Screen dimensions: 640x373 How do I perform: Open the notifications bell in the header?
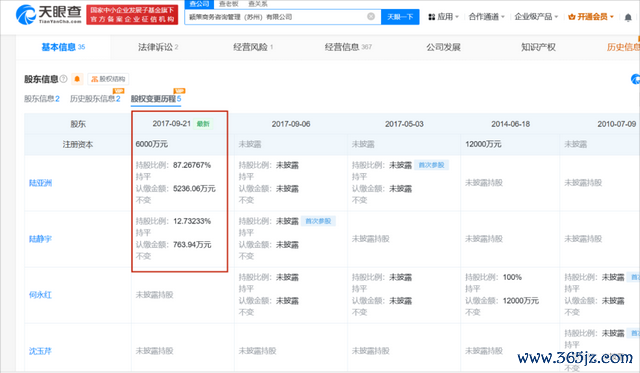tap(628, 17)
